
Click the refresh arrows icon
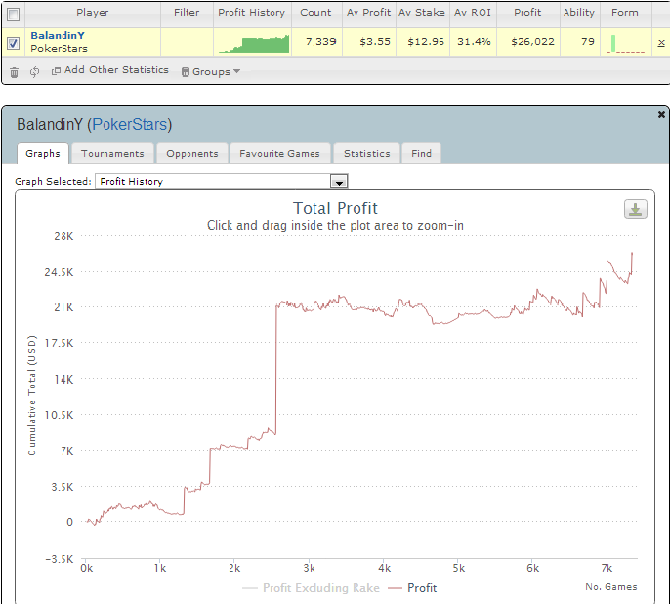[34, 72]
